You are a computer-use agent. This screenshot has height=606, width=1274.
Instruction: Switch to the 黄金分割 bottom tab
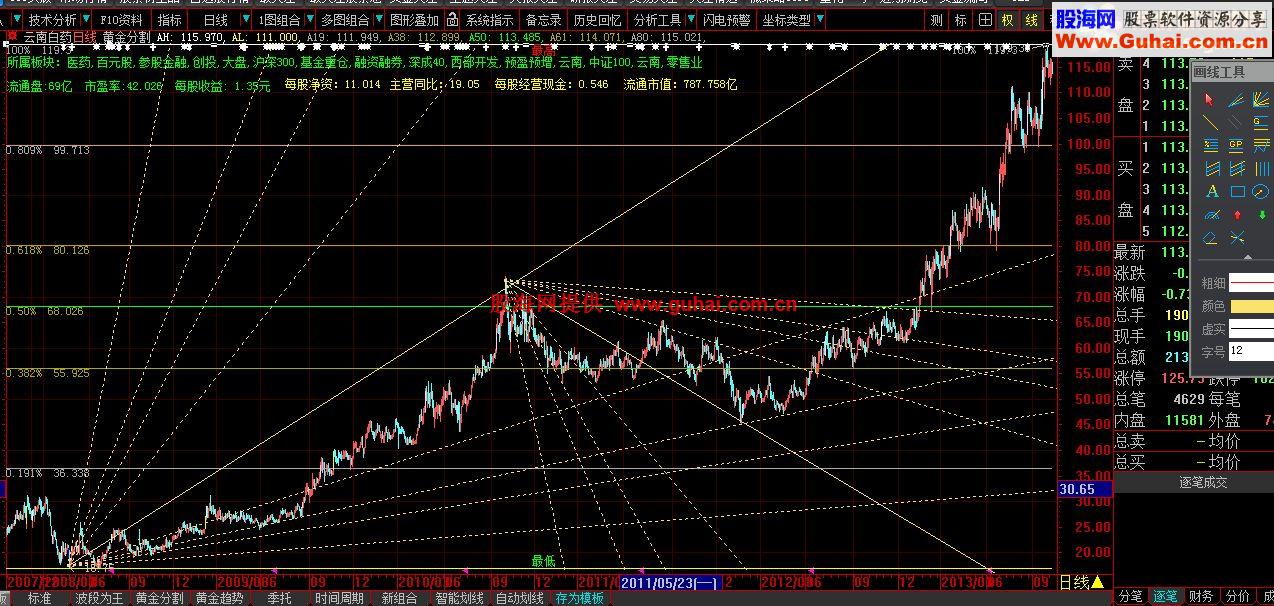pyautogui.click(x=159, y=598)
